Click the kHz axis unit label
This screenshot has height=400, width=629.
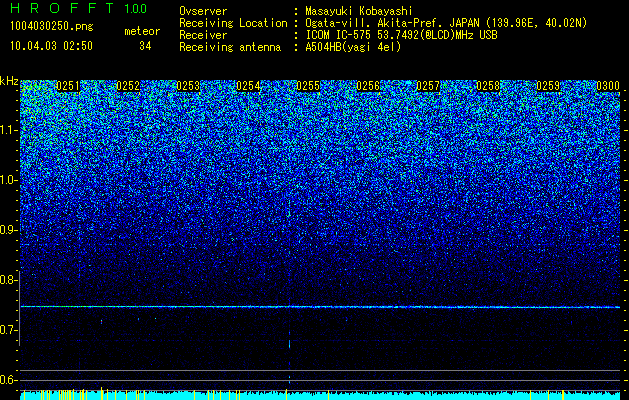click(x=9, y=81)
